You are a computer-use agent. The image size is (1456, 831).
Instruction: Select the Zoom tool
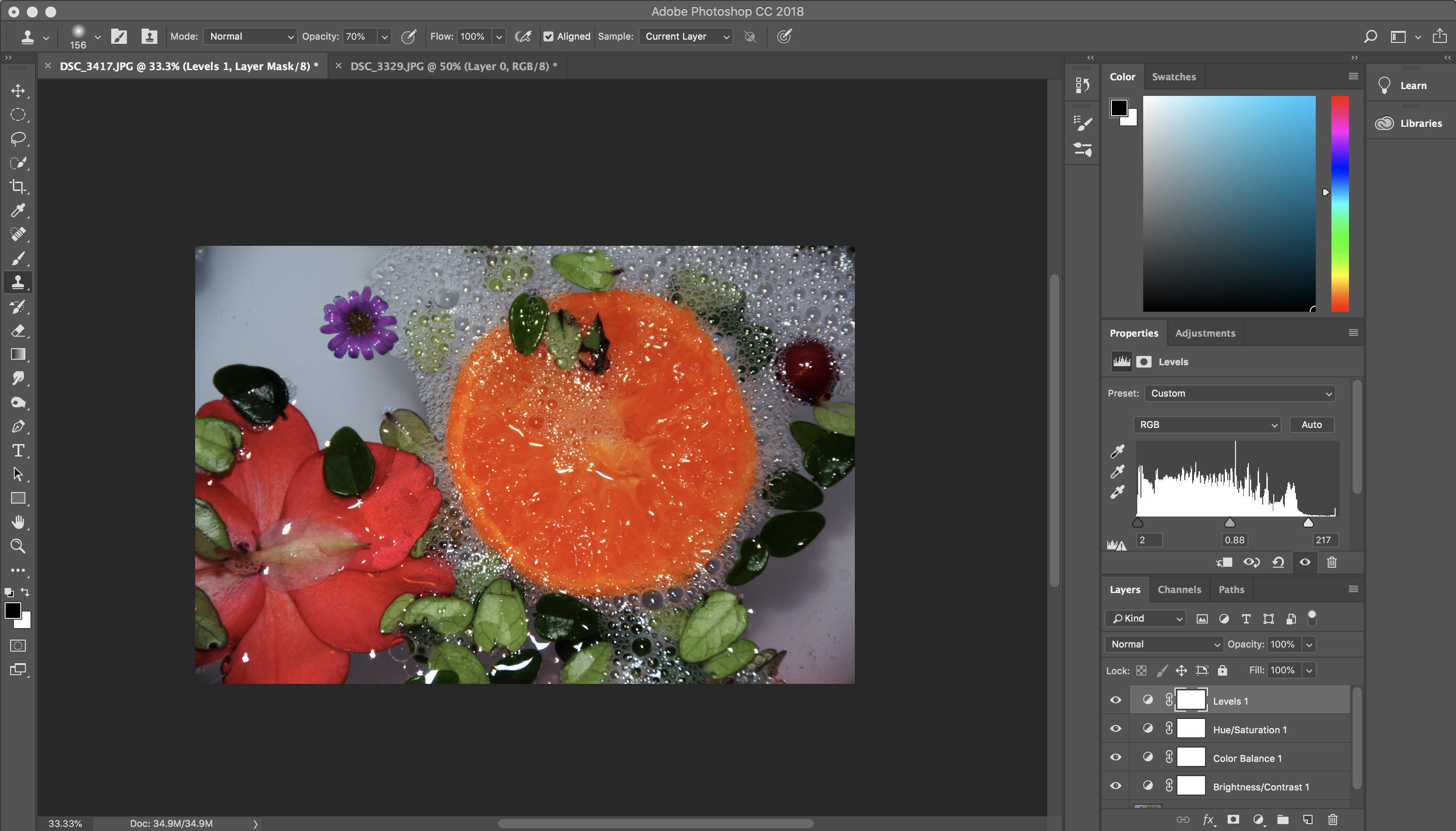pos(18,546)
